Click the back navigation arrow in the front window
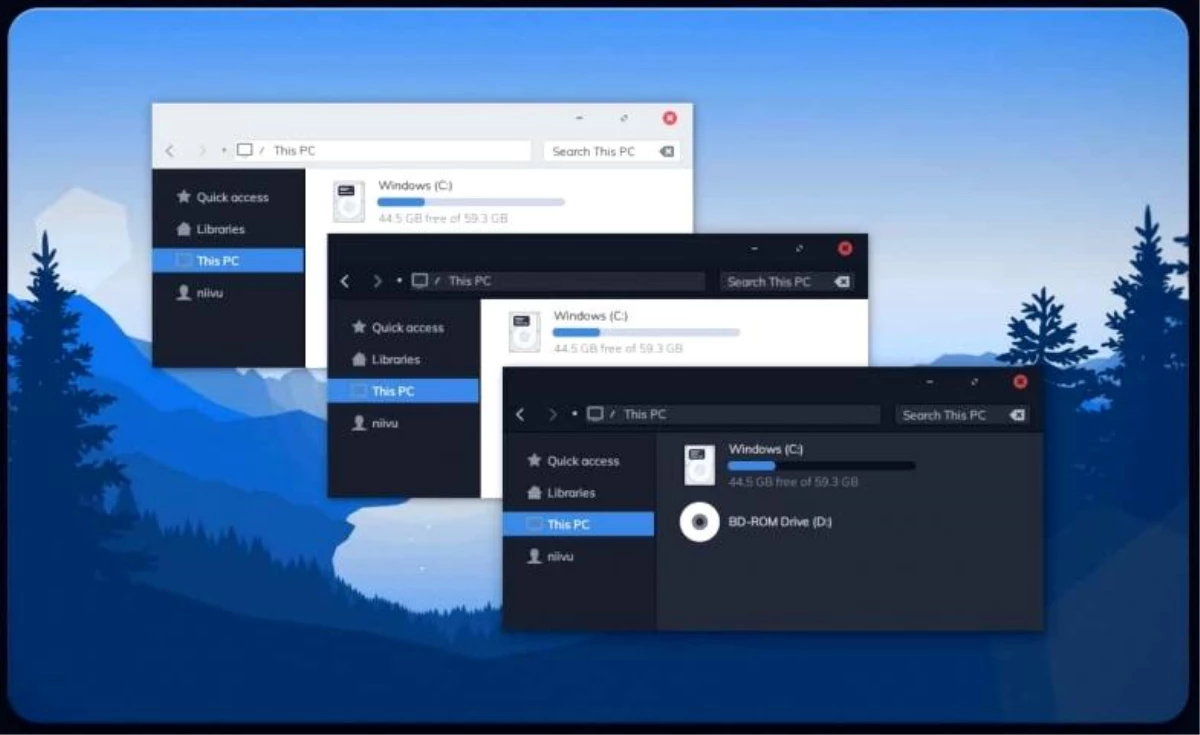1200x735 pixels. point(519,414)
